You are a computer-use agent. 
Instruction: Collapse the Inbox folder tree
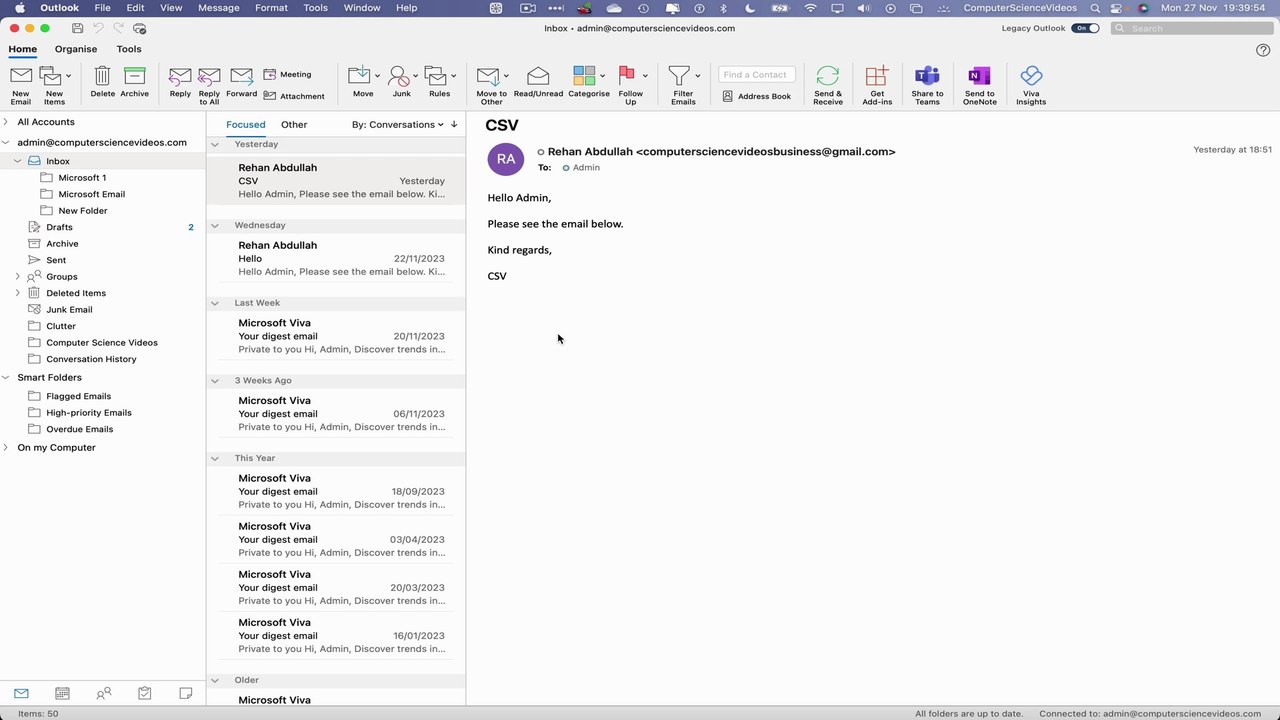(17, 161)
